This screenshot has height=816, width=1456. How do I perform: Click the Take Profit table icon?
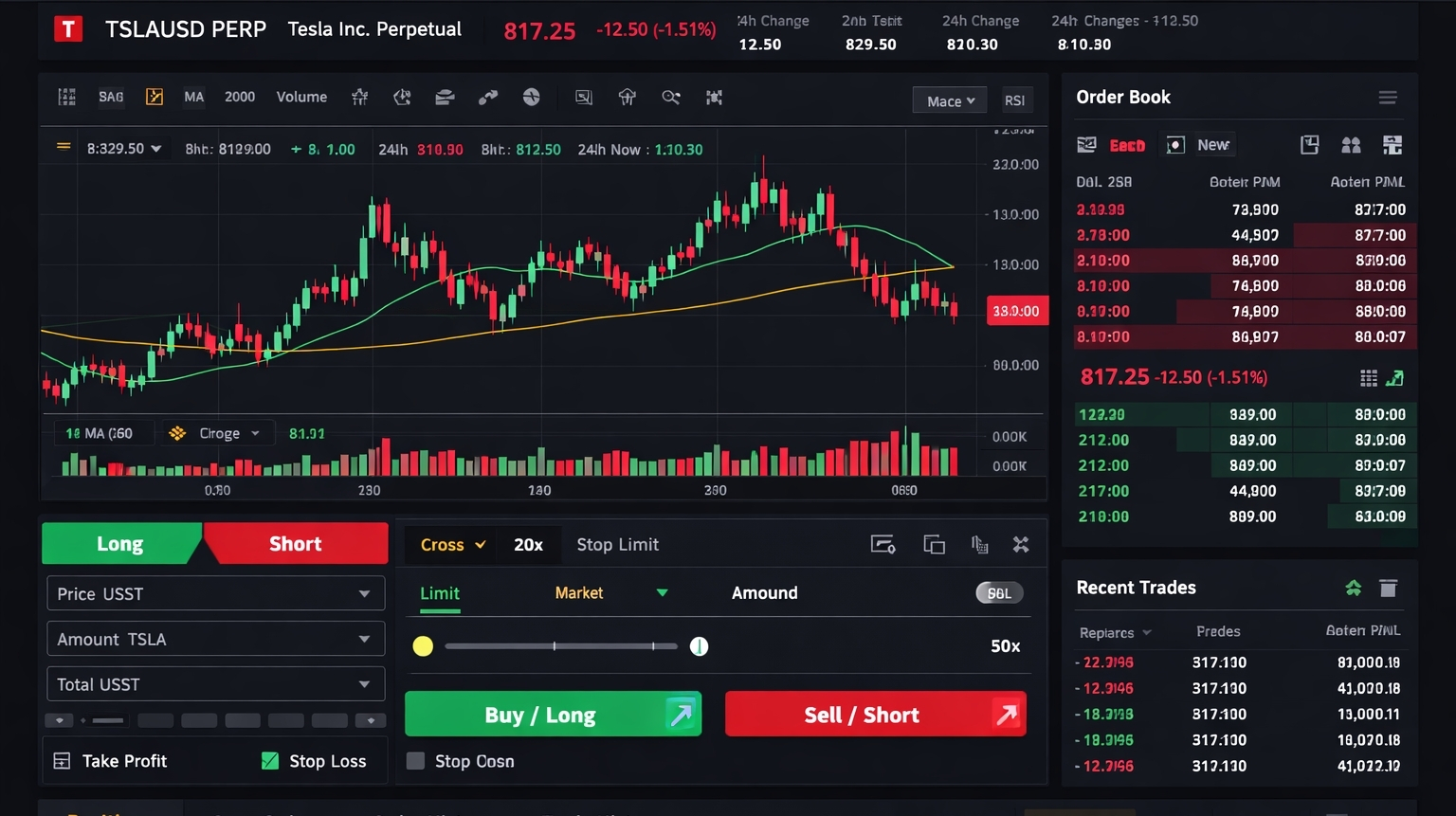tap(62, 761)
